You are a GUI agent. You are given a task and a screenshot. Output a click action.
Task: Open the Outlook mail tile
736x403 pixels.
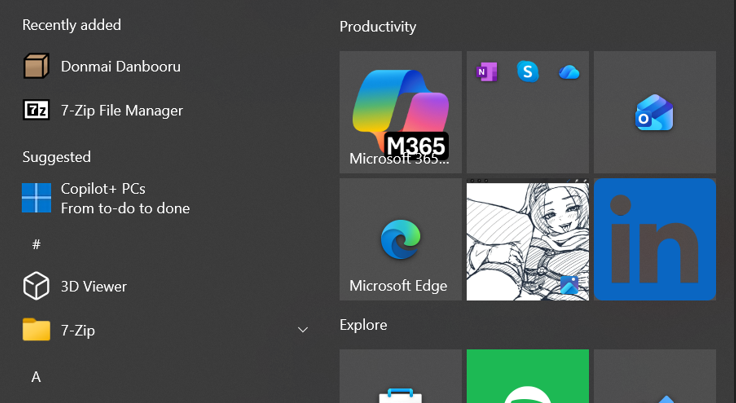pyautogui.click(x=655, y=113)
